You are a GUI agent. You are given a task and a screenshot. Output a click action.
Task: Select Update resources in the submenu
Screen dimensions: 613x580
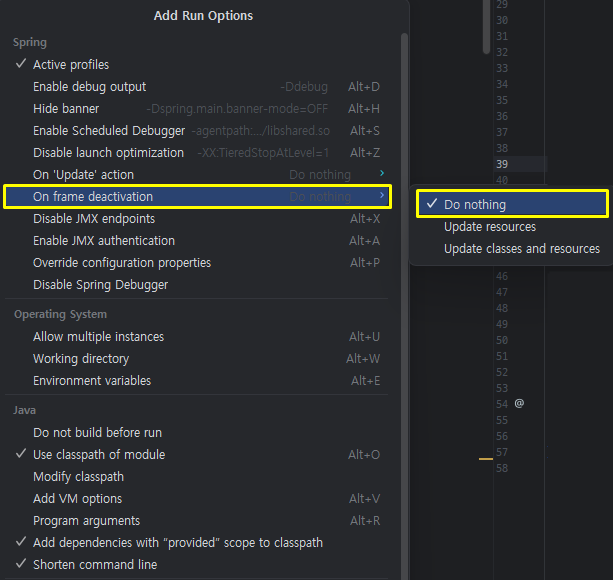512,227
